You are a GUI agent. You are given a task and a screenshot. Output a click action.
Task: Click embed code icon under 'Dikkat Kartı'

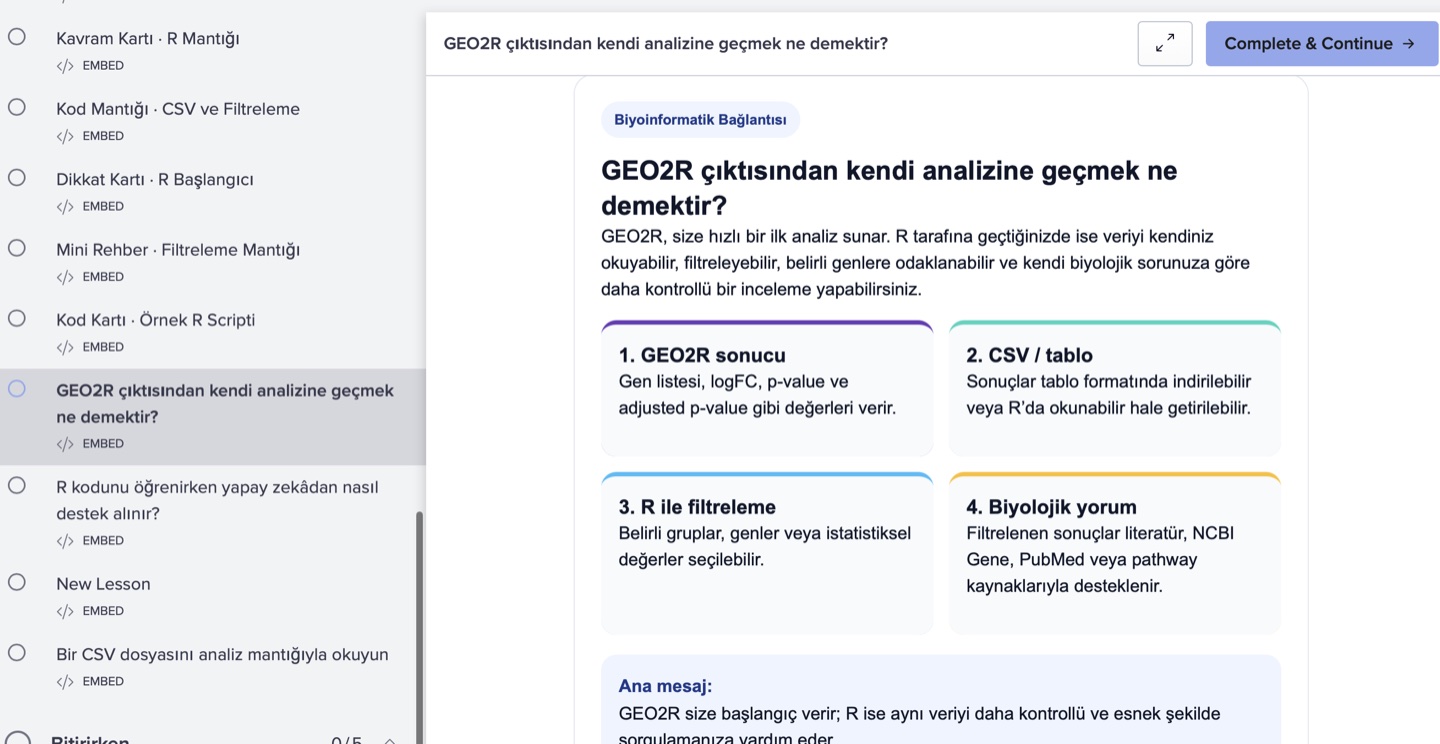click(x=65, y=207)
